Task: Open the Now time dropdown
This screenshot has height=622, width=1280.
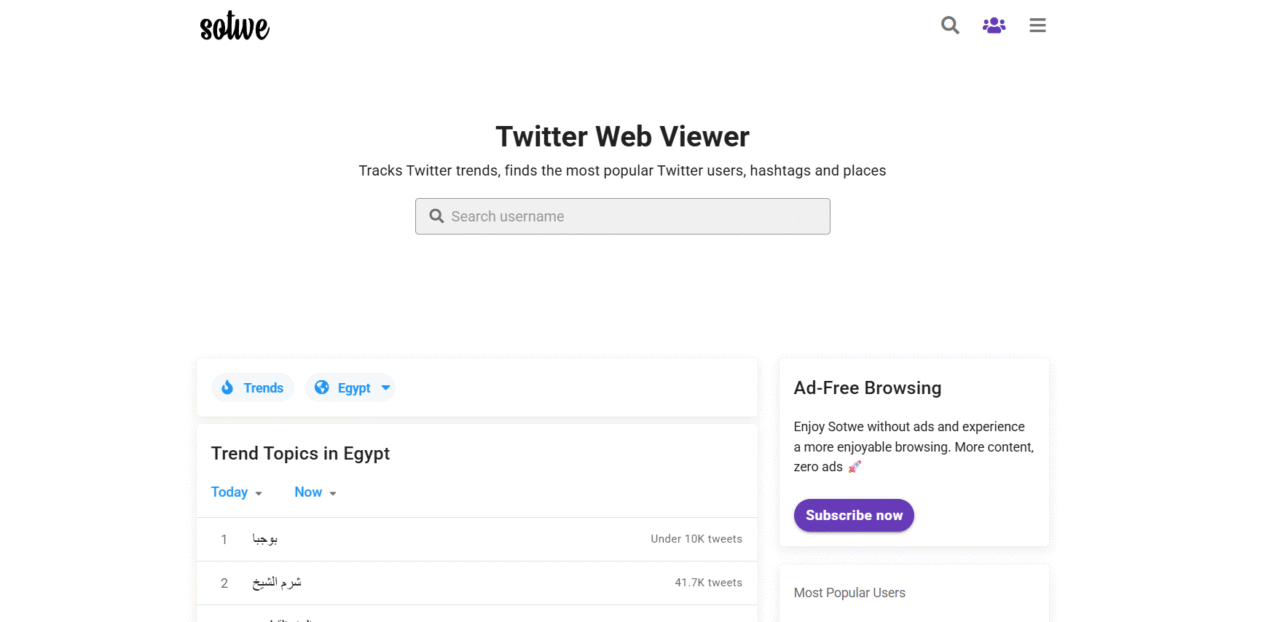Action: point(316,492)
